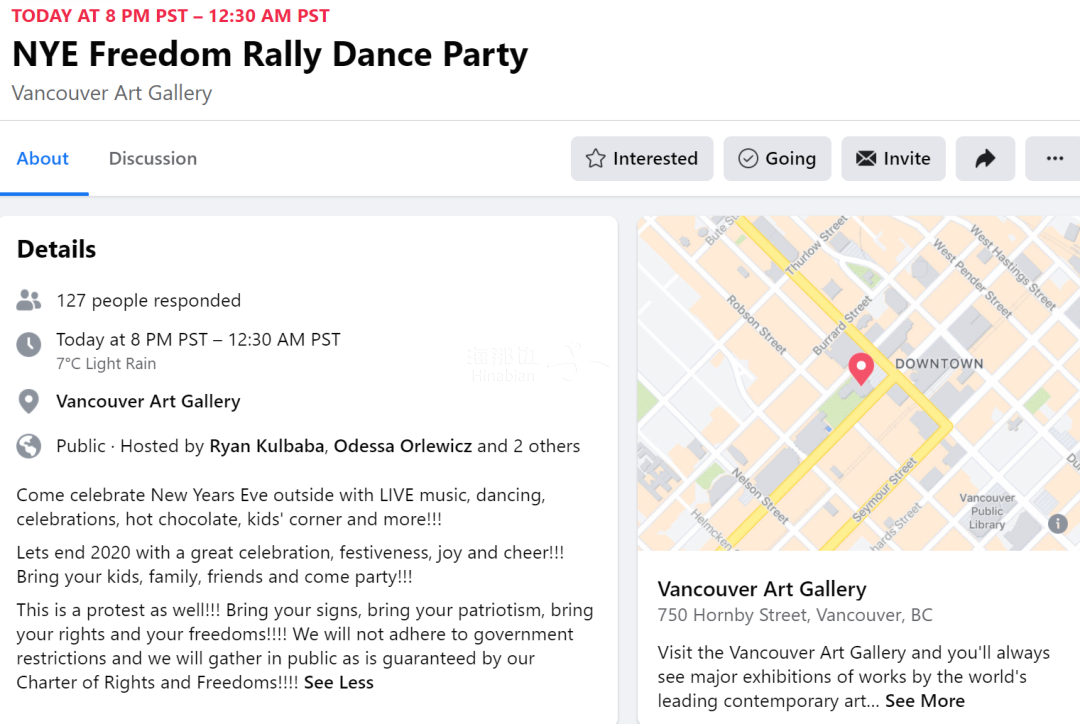This screenshot has width=1080, height=724.
Task: Open host Odessa Orlewicz's profile
Action: point(403,446)
